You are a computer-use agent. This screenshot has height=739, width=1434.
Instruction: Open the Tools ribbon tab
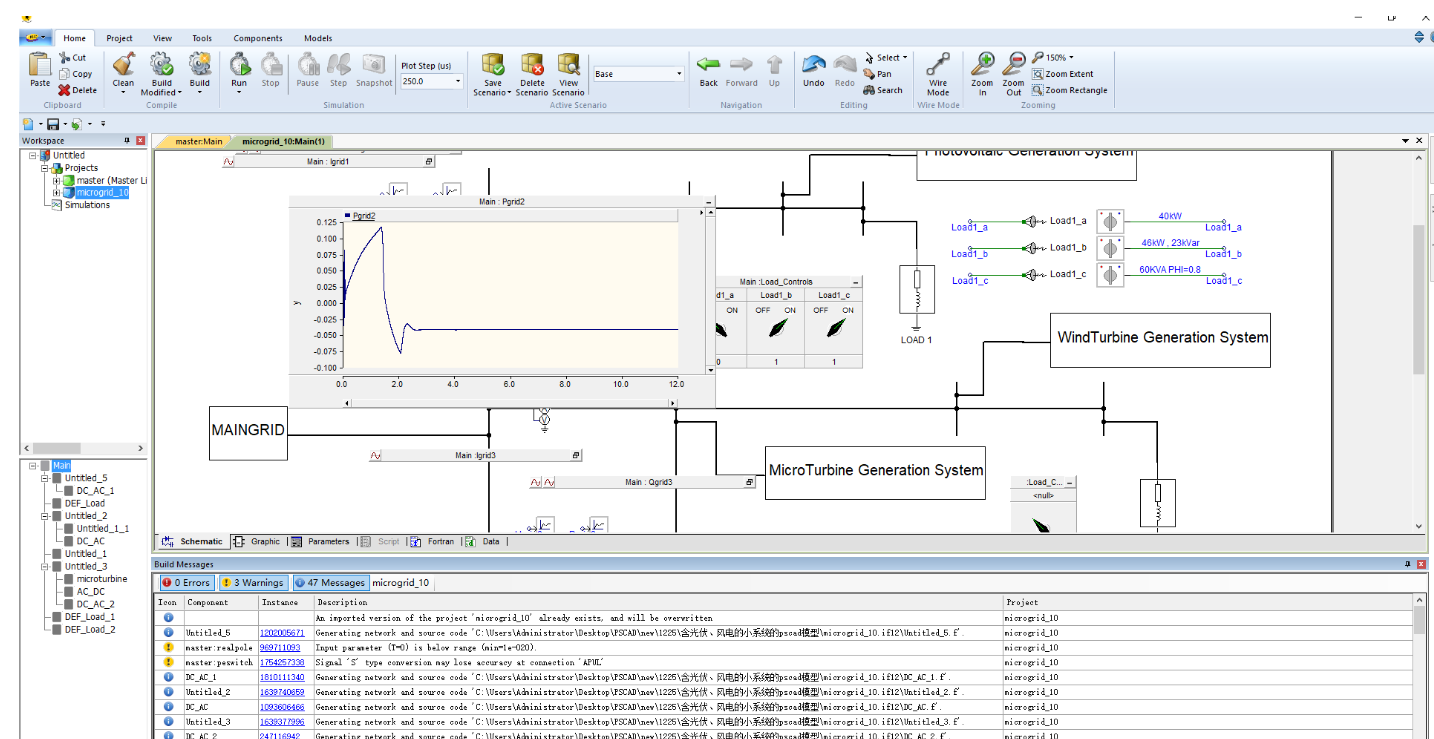(202, 38)
